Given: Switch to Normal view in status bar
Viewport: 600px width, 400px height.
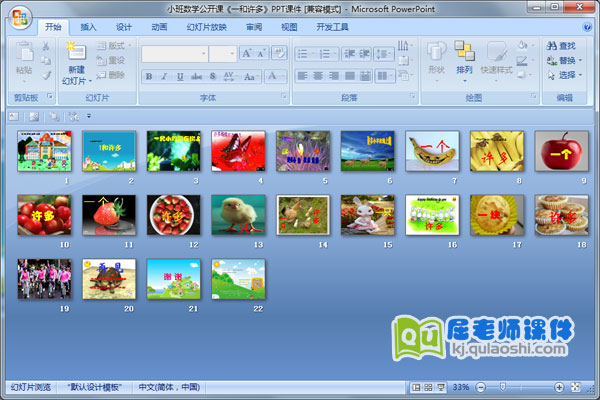Looking at the screenshot, I should click(x=416, y=387).
